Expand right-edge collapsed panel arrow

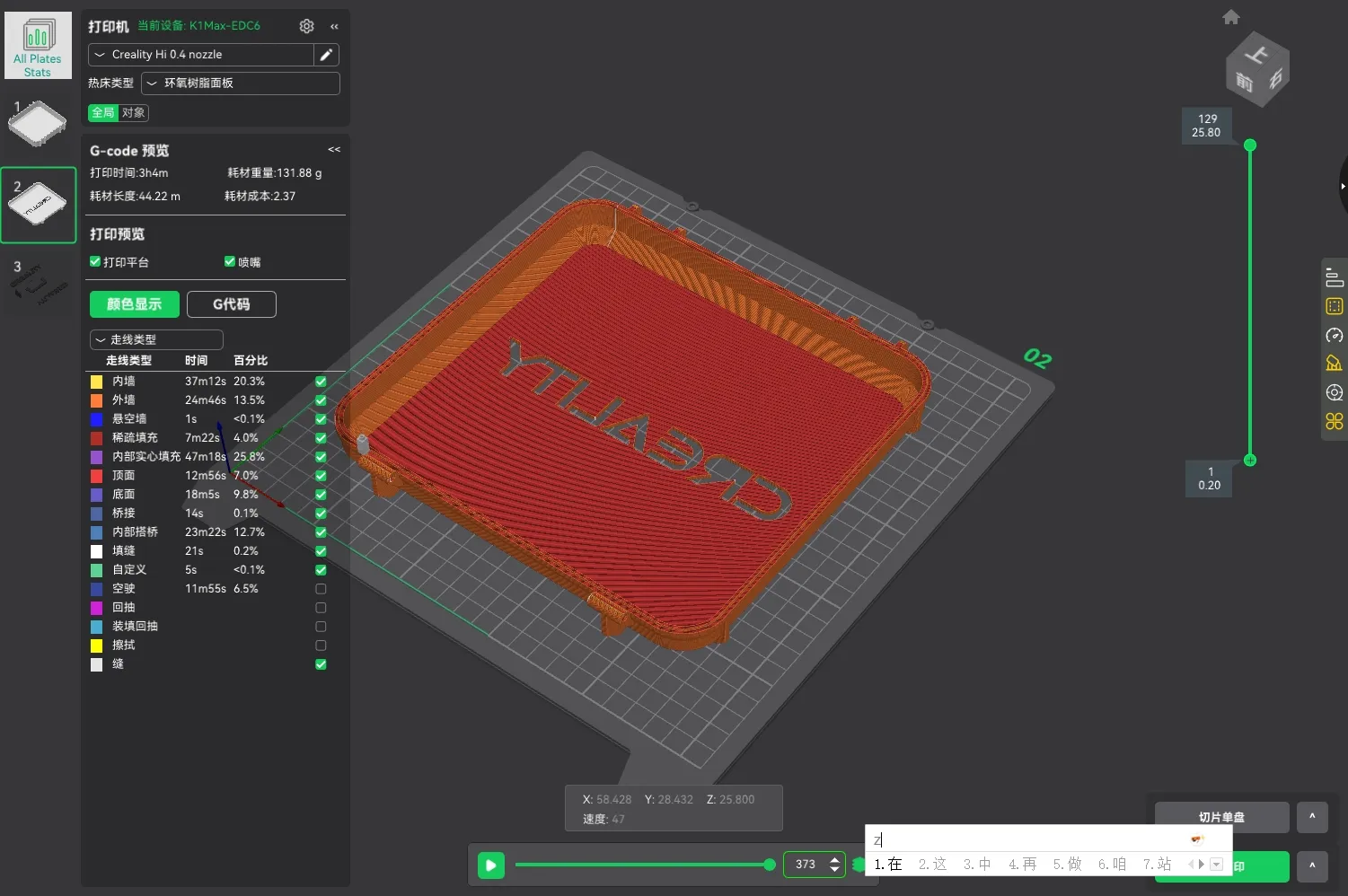(1343, 186)
